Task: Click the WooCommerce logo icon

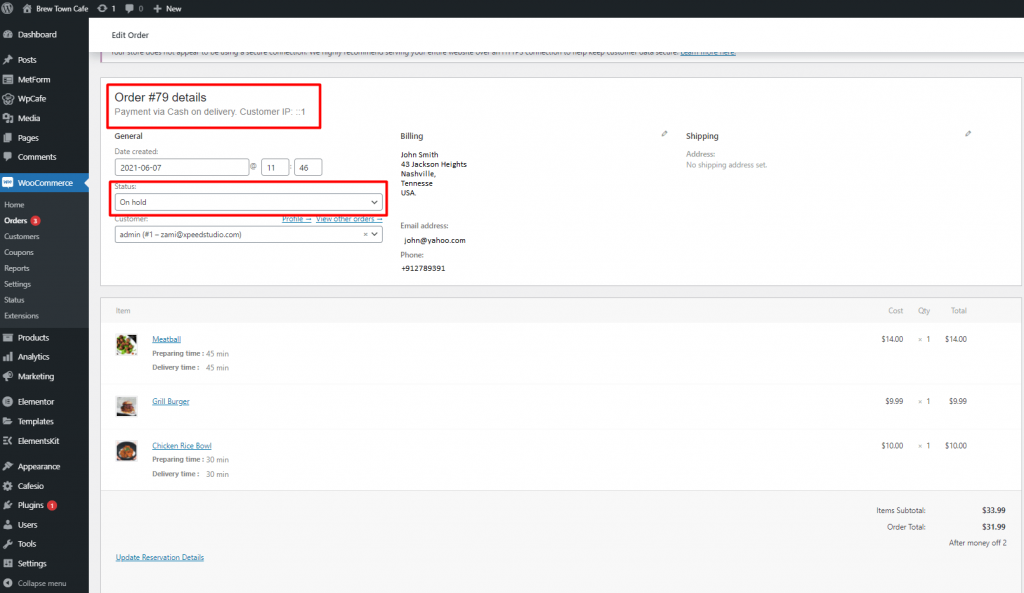Action: (8, 183)
